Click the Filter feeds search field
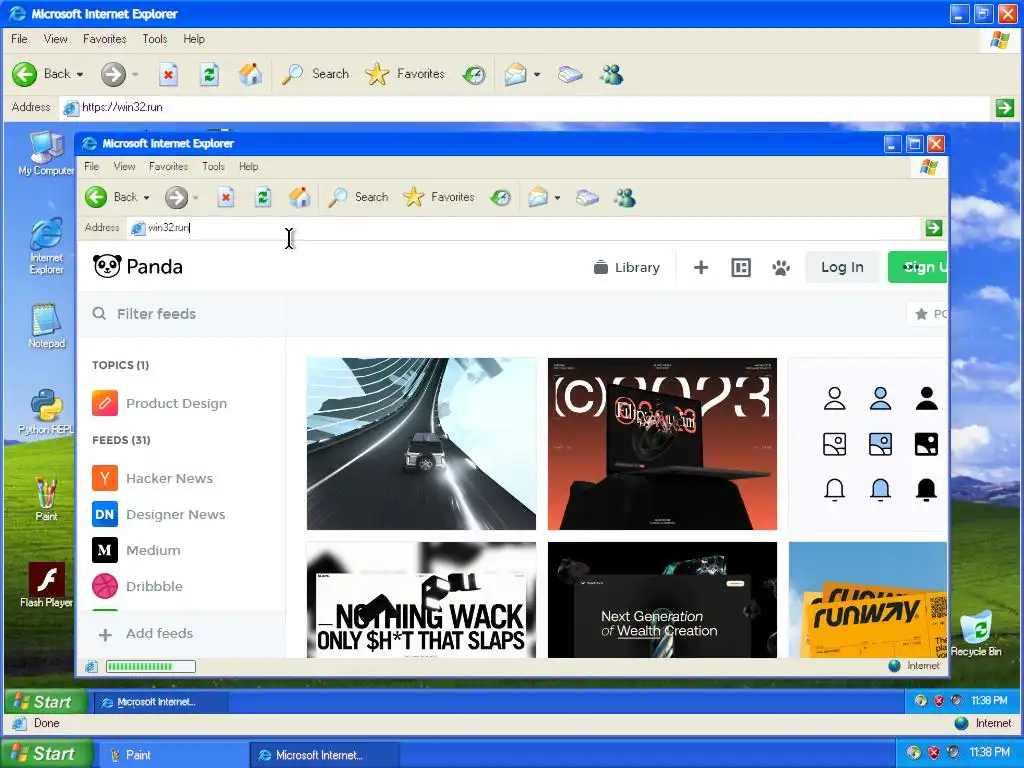 (x=182, y=314)
